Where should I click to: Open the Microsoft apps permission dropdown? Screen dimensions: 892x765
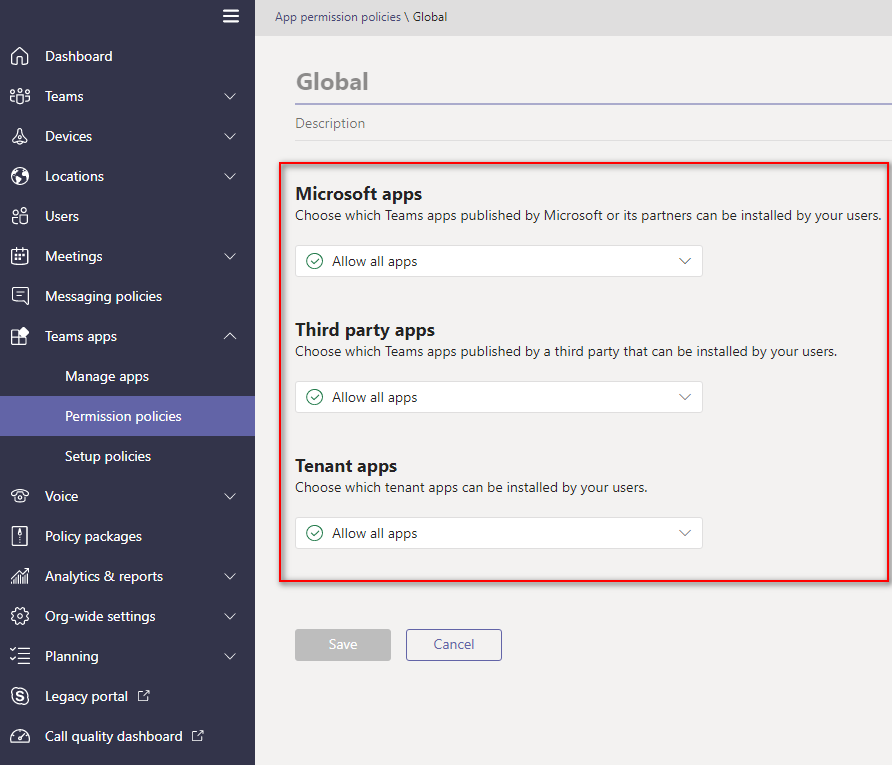(x=498, y=261)
